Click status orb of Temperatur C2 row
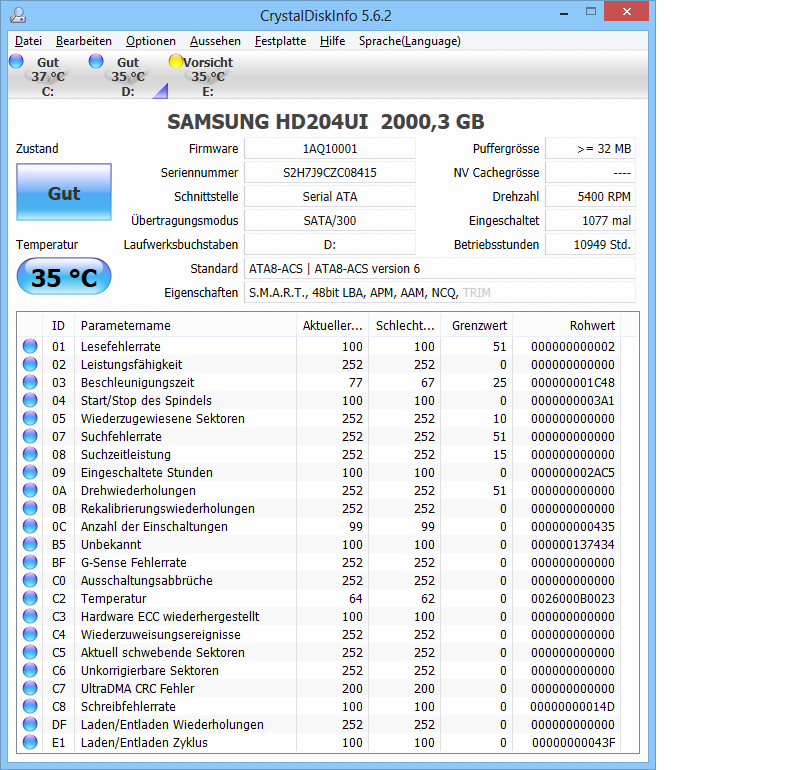This screenshot has height=770, width=800. (30, 598)
